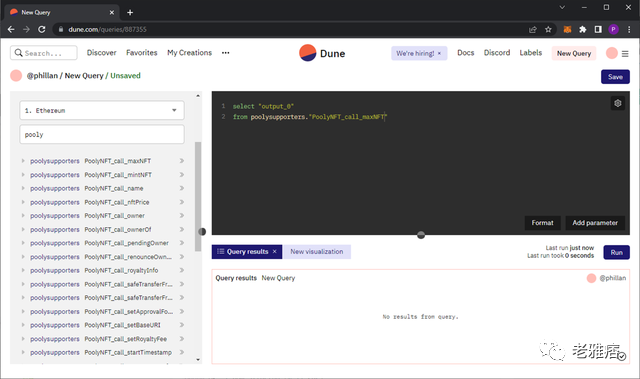Open the Ethereum dataset dropdown
The height and width of the screenshot is (379, 640).
102,111
